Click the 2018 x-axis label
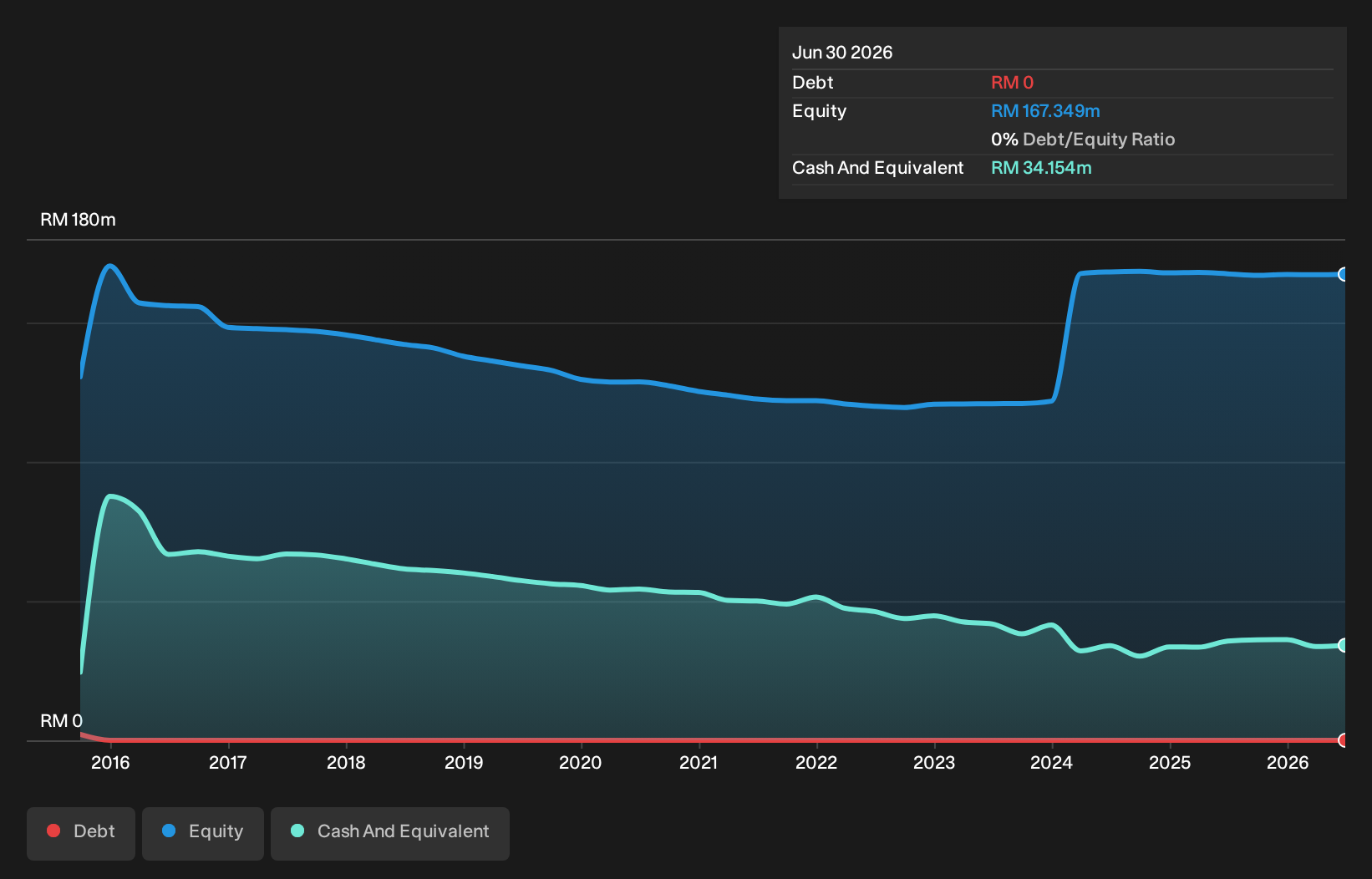The image size is (1372, 879). tap(346, 762)
